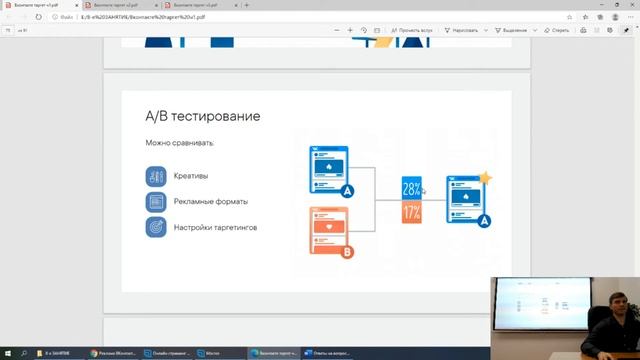This screenshot has width=640, height=360.
Task: Close the first PDF tab
Action: tap(76, 5)
